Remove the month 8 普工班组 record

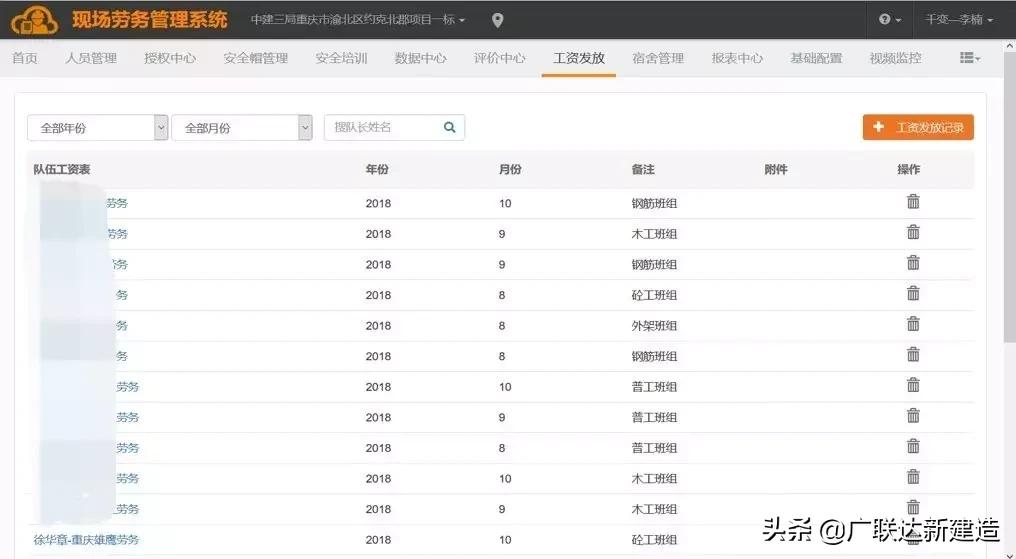(913, 446)
